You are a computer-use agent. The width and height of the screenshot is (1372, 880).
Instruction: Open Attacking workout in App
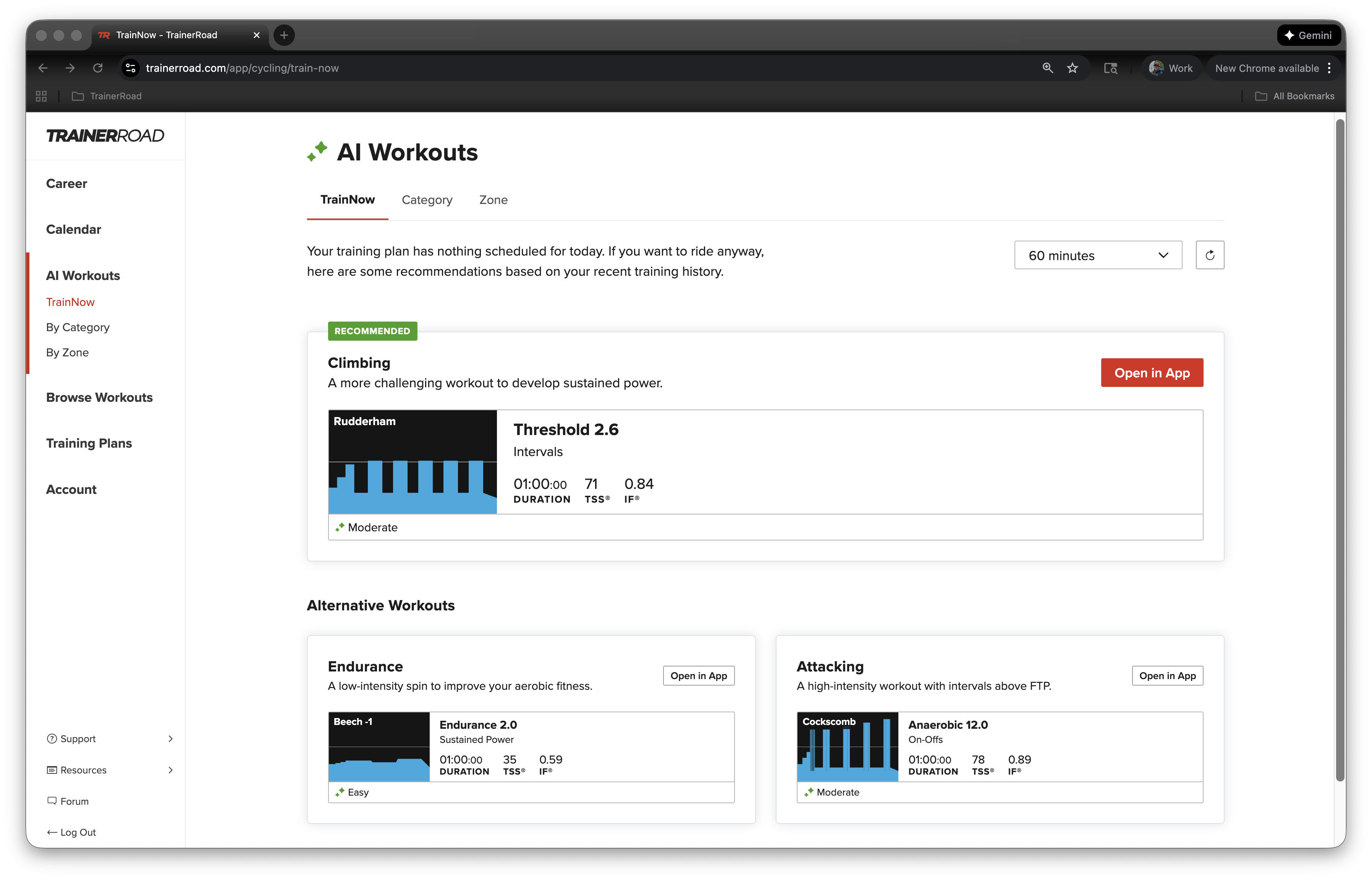[1167, 675]
